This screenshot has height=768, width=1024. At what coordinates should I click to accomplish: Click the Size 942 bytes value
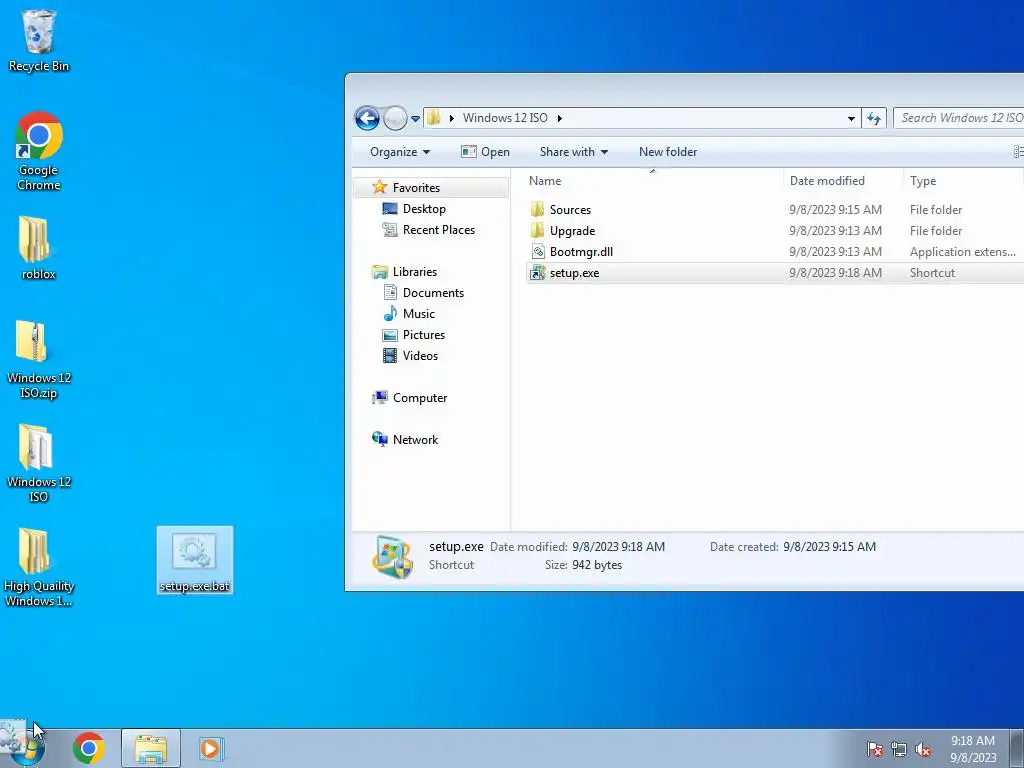pos(597,565)
